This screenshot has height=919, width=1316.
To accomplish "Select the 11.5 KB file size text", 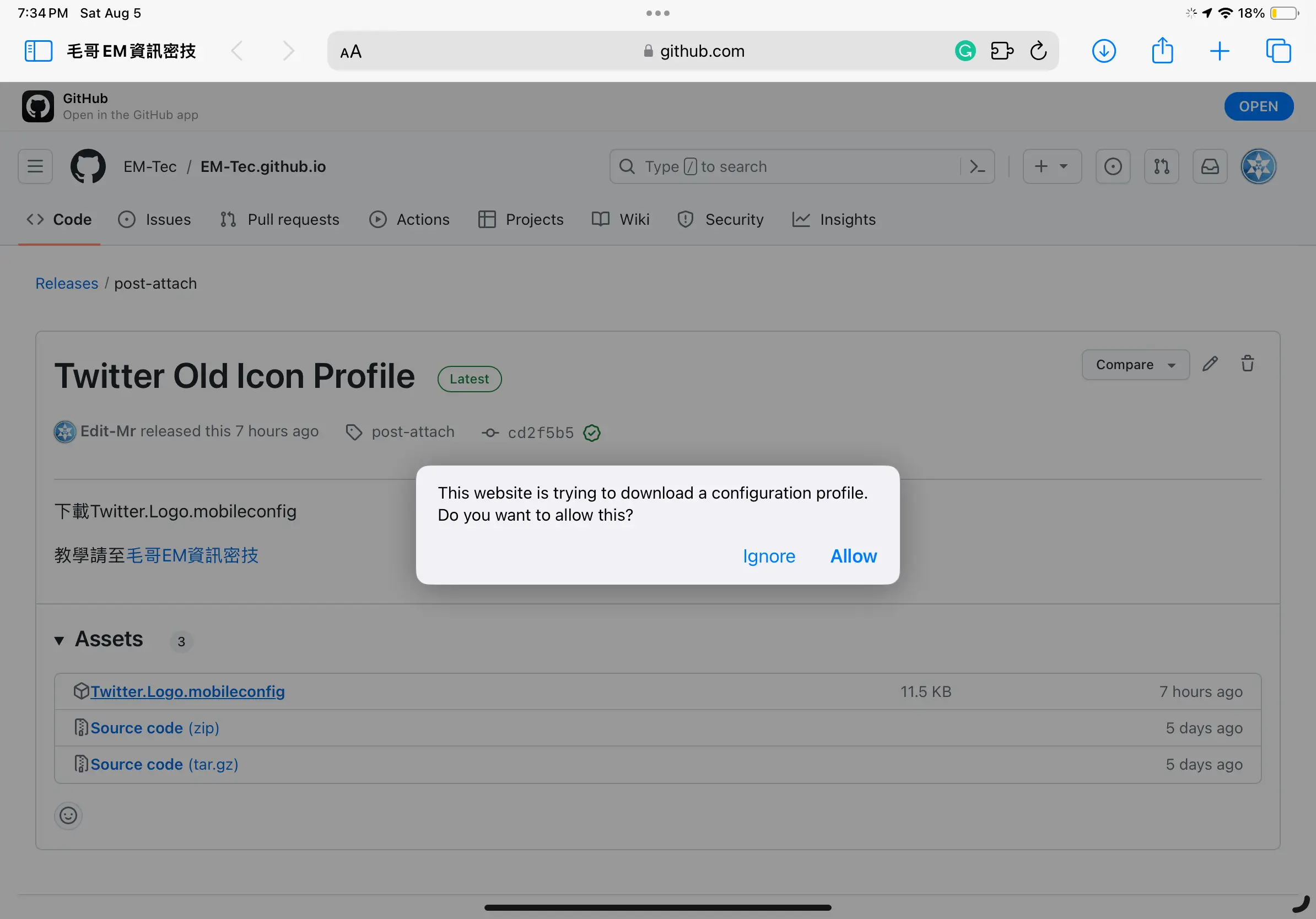I will pyautogui.click(x=926, y=692).
